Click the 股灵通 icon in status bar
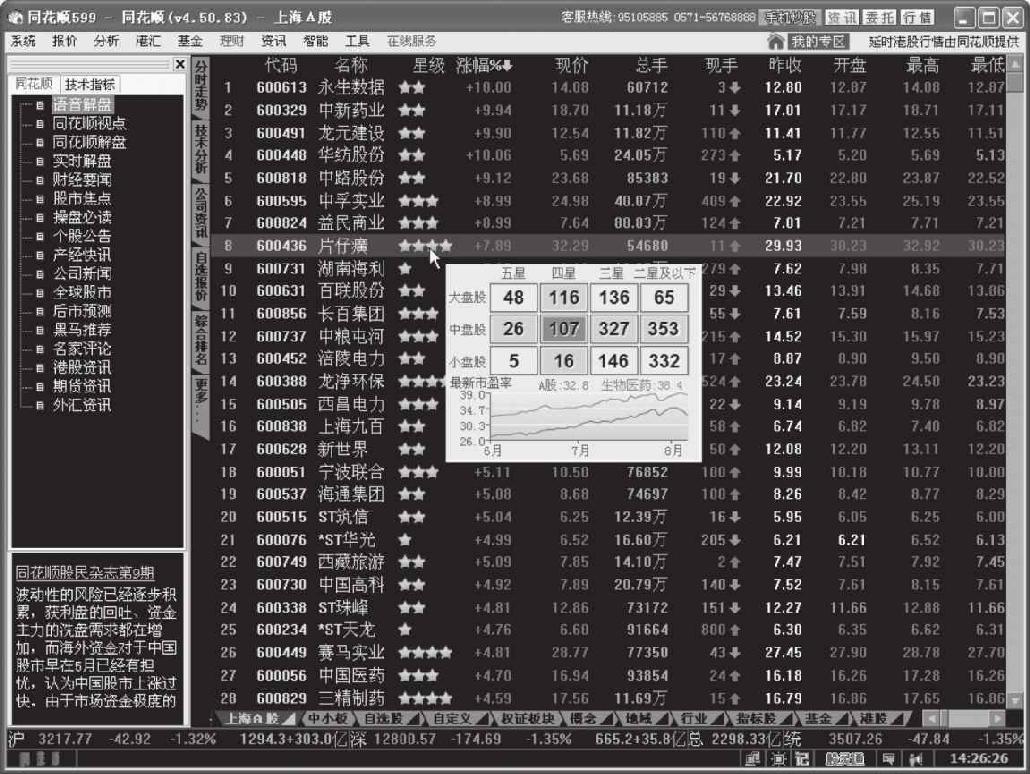Image resolution: width=1030 pixels, height=774 pixels. (x=845, y=759)
